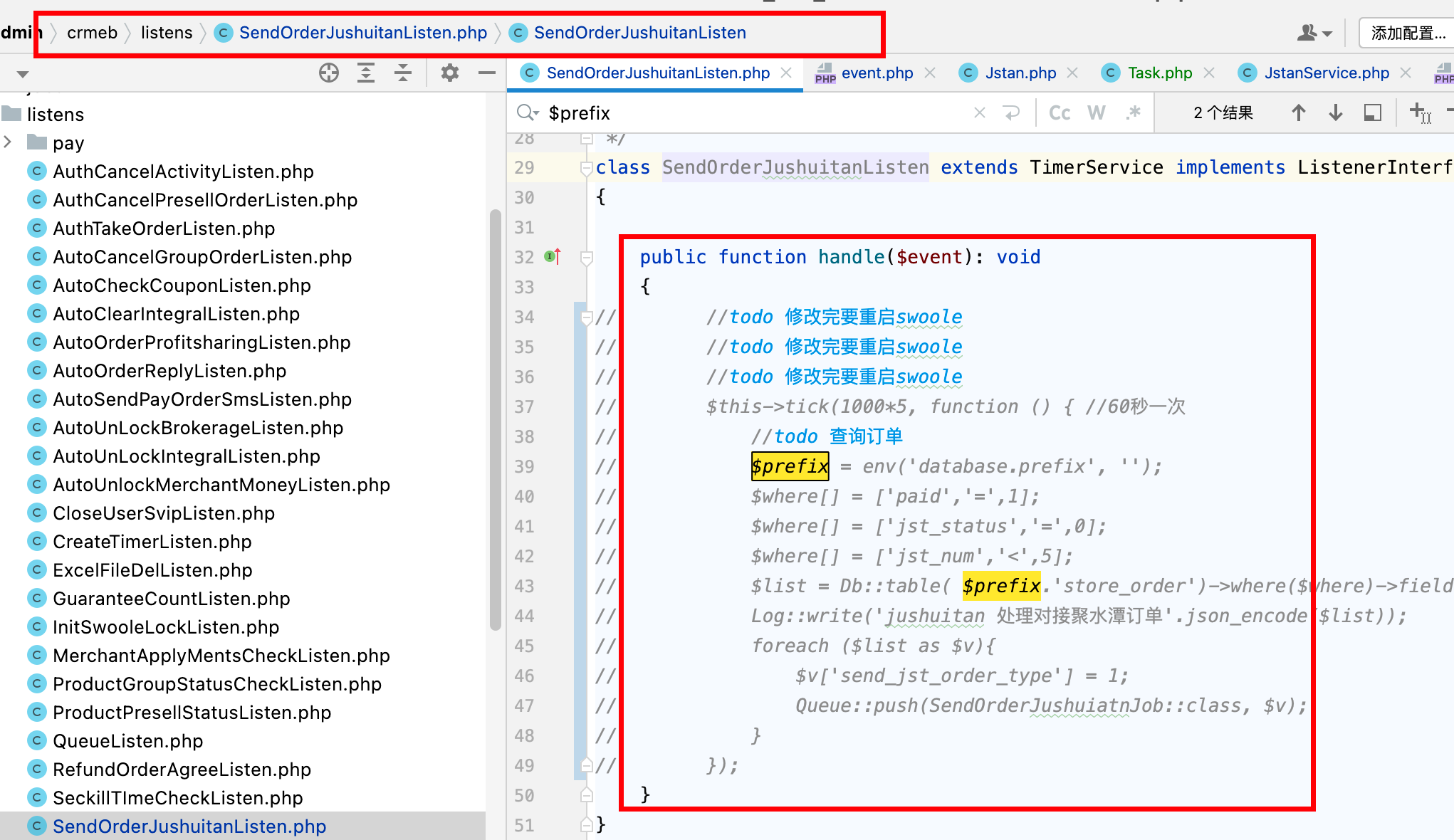Close the Jstan.php tab
1454x840 pixels.
1072,73
